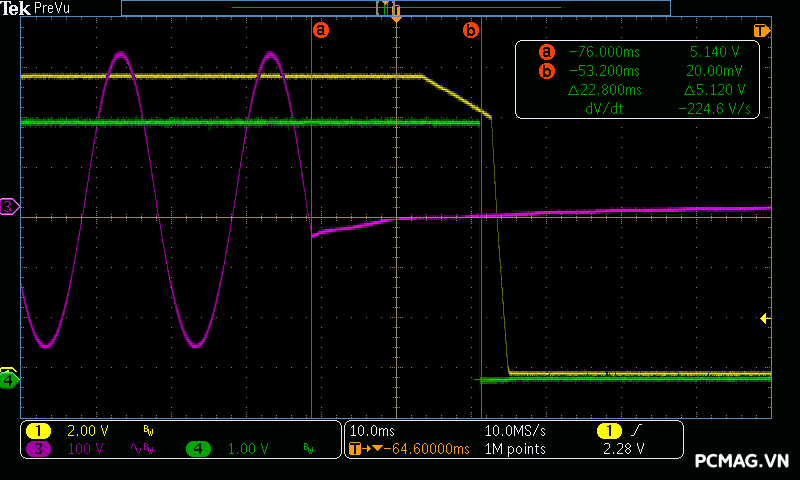Select cursor a marker on the waveform
The image size is (800, 480).
tap(321, 30)
